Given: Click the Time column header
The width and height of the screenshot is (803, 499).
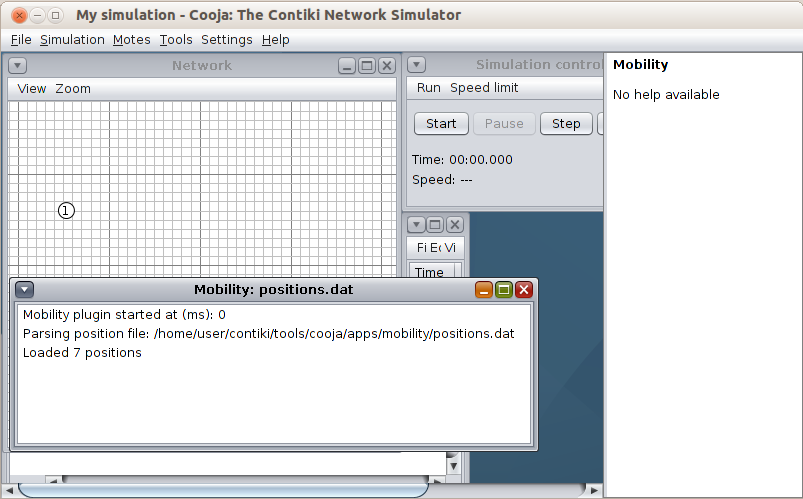Looking at the screenshot, I should tap(429, 272).
